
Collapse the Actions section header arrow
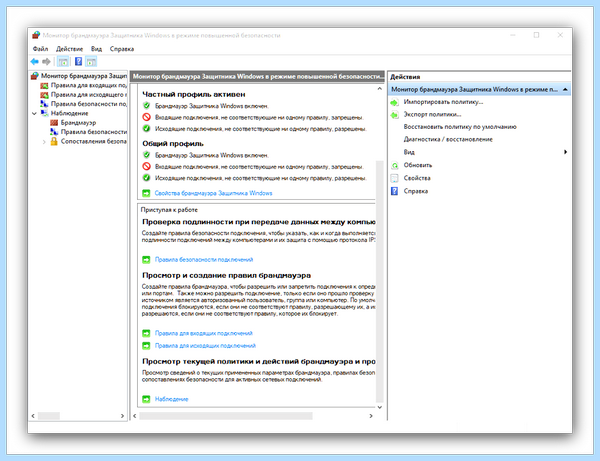click(x=565, y=90)
